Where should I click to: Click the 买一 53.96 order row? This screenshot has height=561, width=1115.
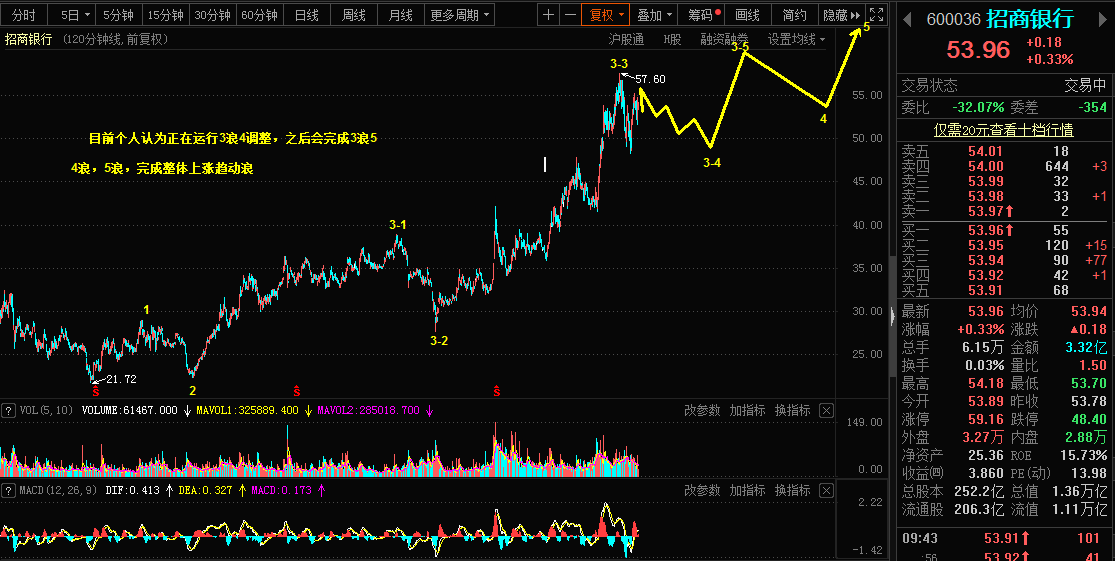coord(1004,230)
